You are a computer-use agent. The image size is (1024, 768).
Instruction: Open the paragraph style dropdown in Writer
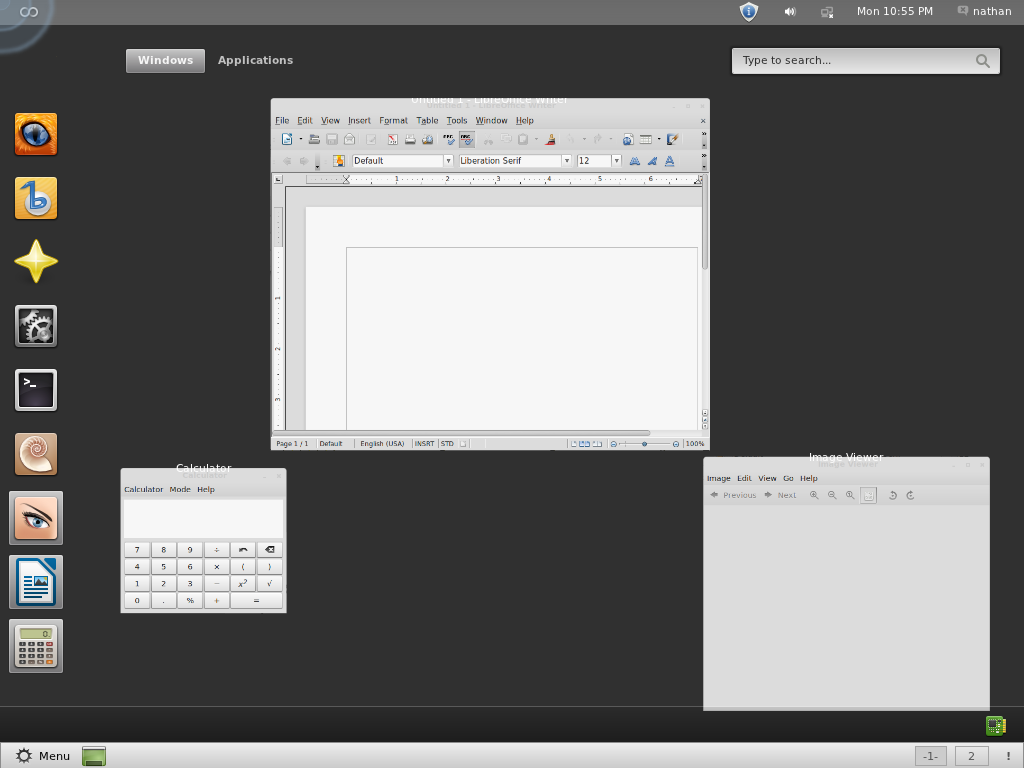(447, 160)
